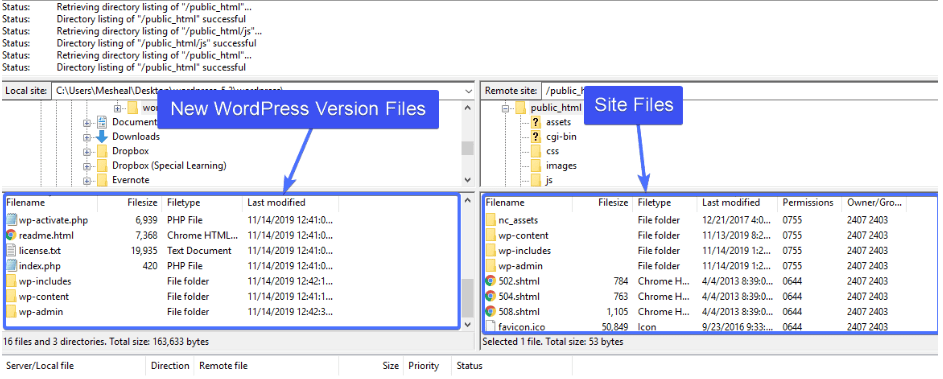Click the license.txt document icon
Viewport: 943px width, 379px height.
pos(11,250)
